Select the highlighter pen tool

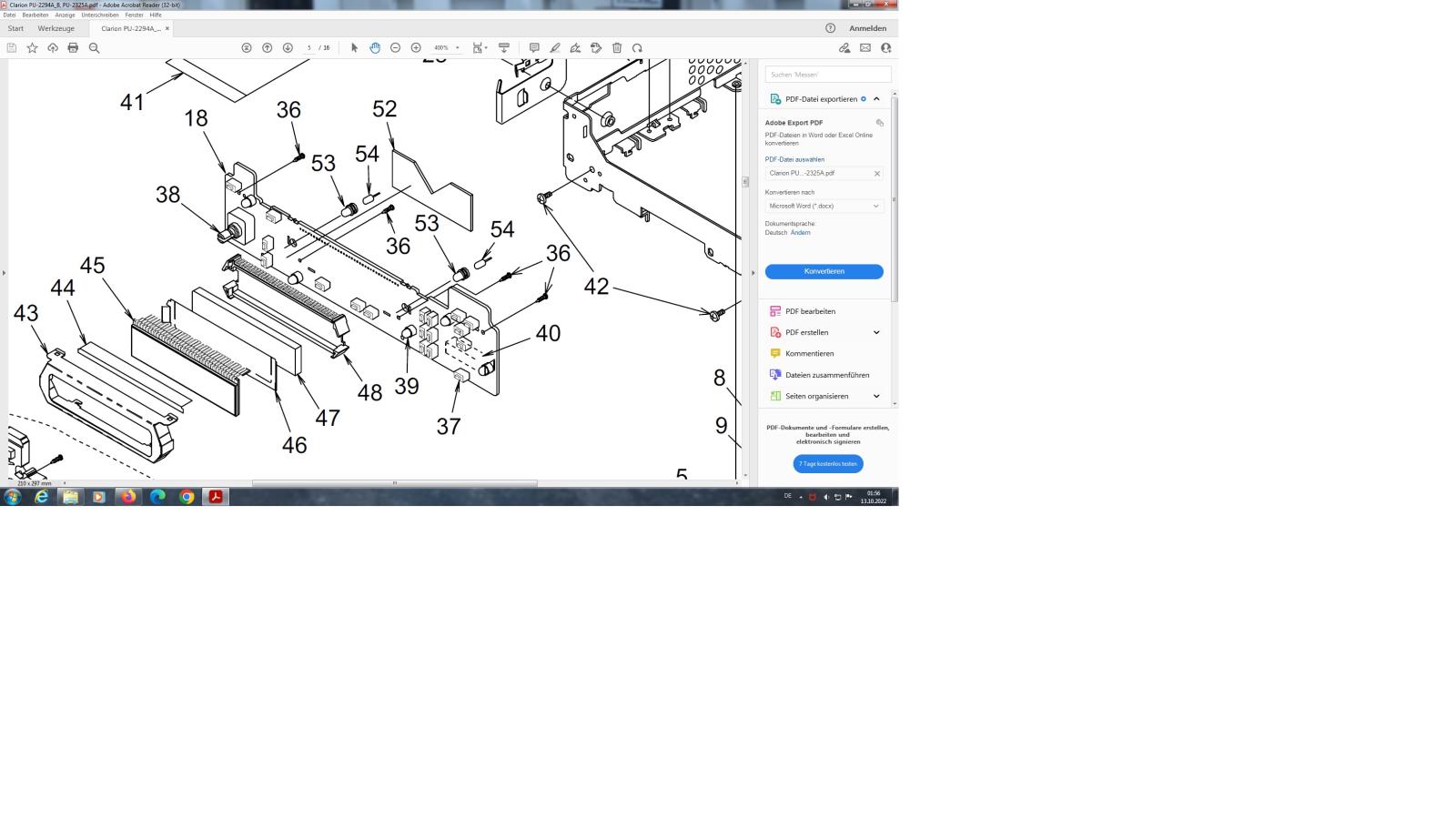[555, 47]
